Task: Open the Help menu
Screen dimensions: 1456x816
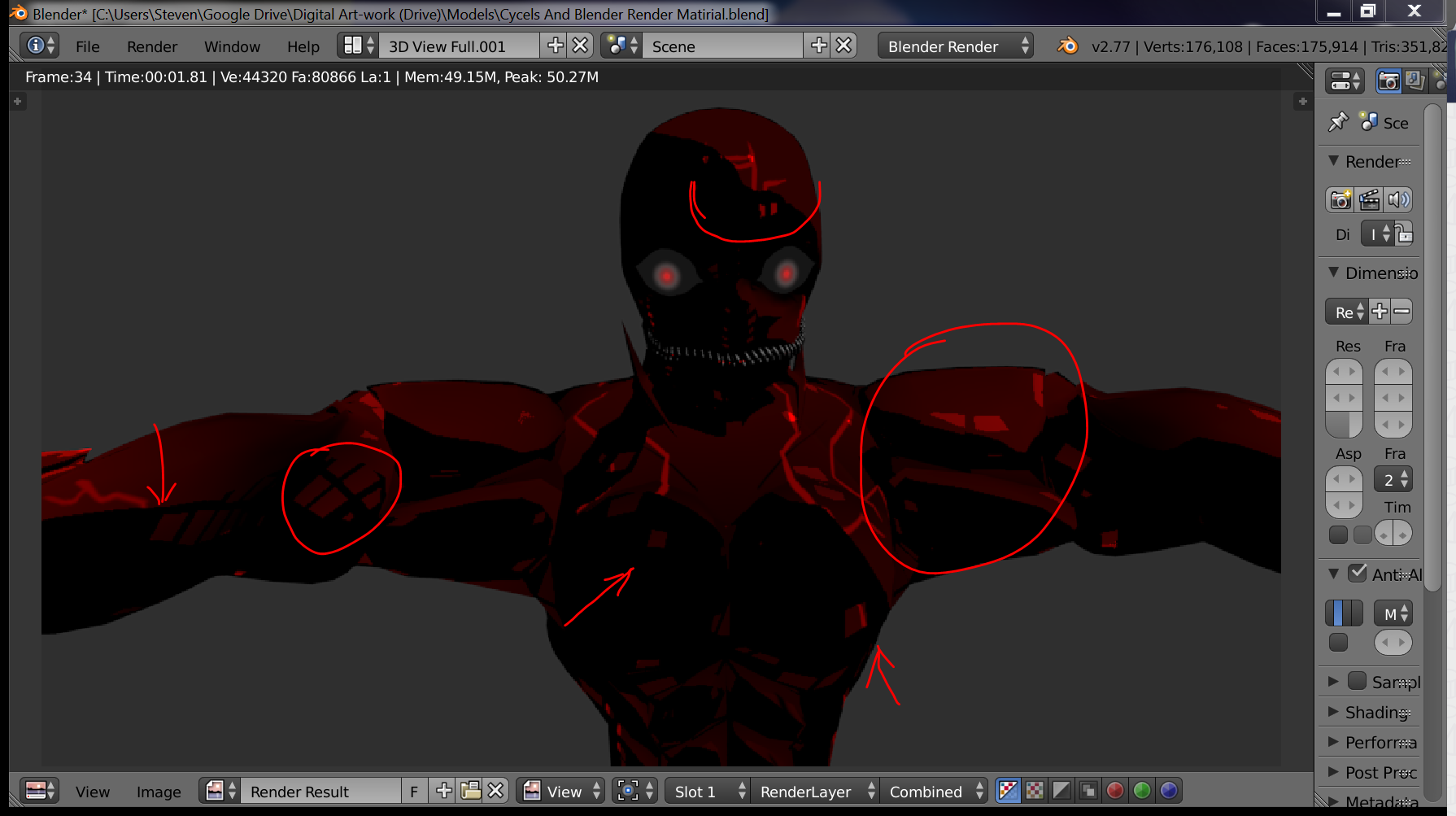Action: [x=303, y=46]
